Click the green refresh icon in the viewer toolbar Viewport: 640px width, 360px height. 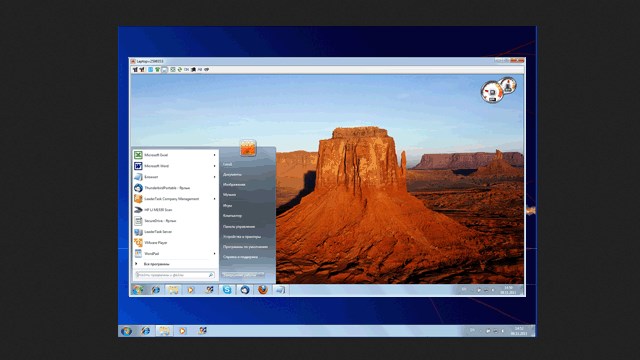click(x=180, y=70)
